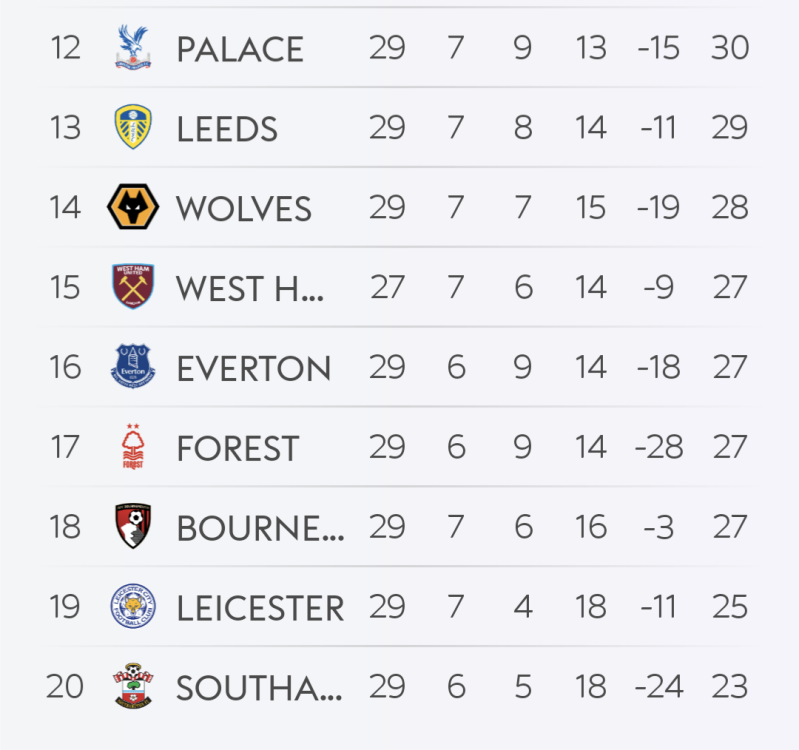Tap the LEICESTER team name
799x750 pixels.
coord(260,607)
